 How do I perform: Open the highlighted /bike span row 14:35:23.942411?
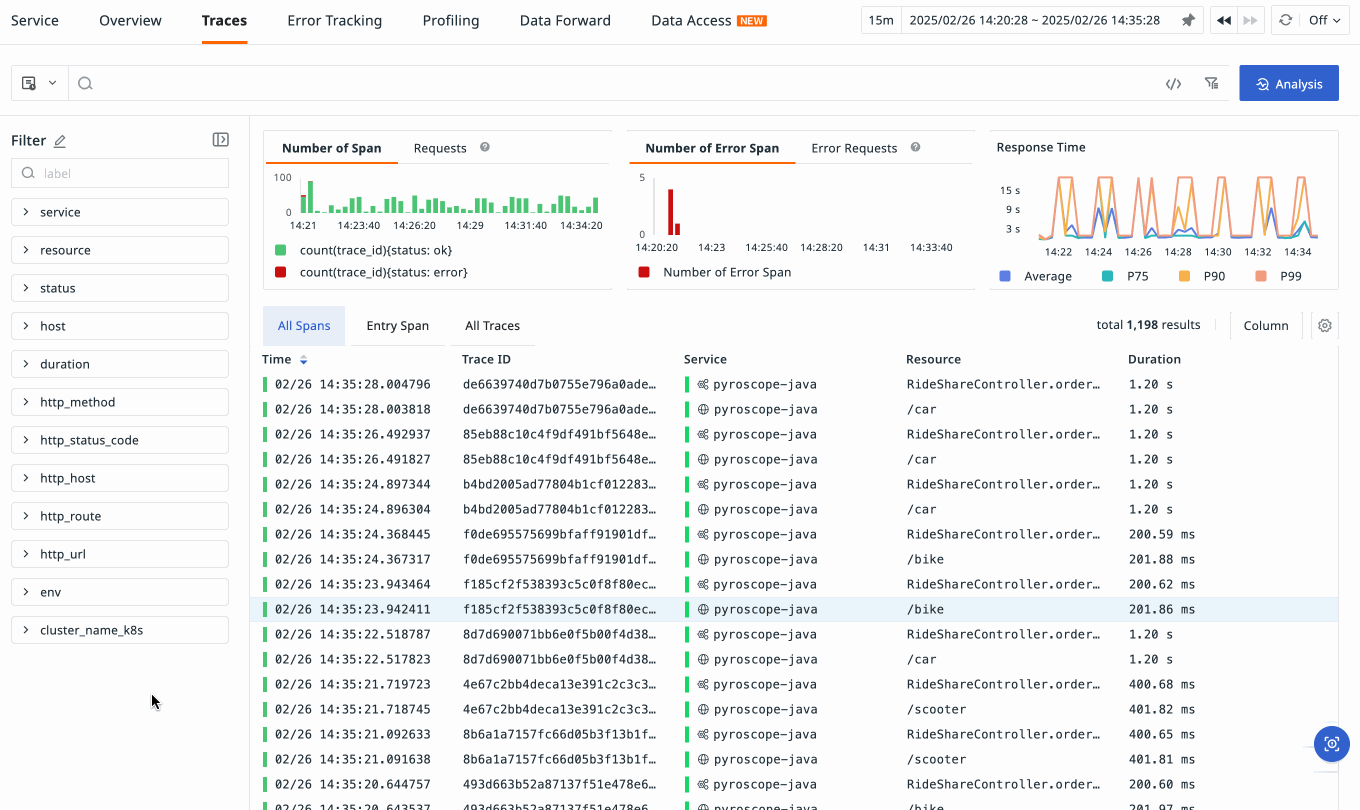794,609
